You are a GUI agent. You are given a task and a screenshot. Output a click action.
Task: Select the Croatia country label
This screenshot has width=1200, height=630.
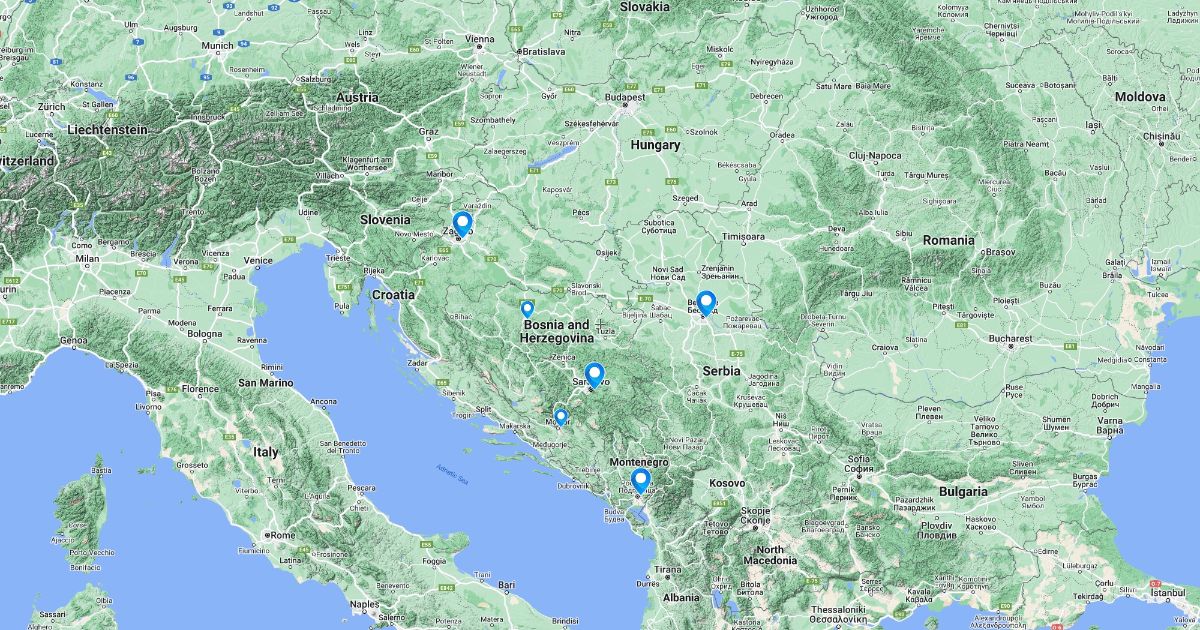(x=393, y=295)
